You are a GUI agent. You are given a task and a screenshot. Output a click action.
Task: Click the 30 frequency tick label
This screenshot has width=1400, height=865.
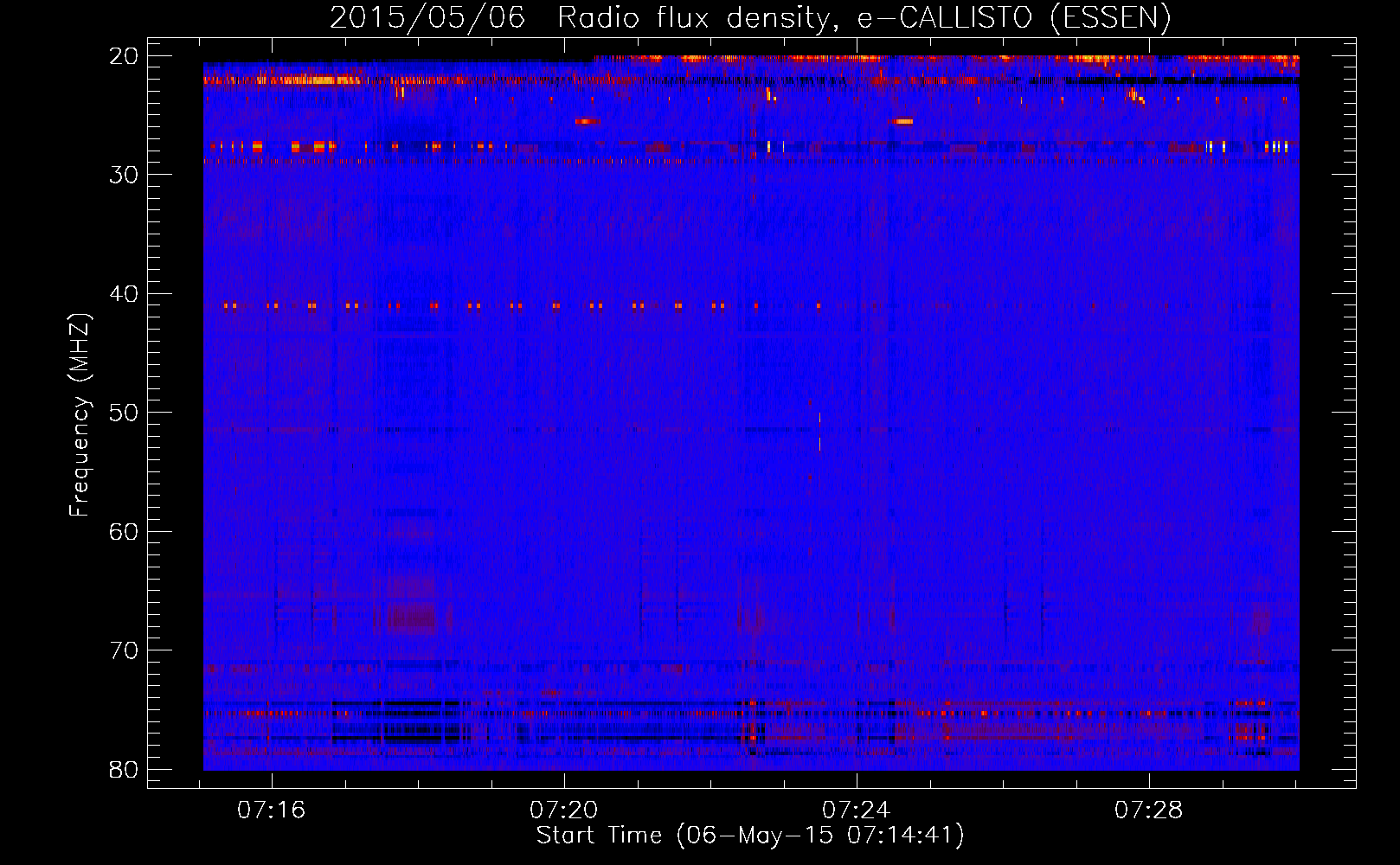[124, 175]
